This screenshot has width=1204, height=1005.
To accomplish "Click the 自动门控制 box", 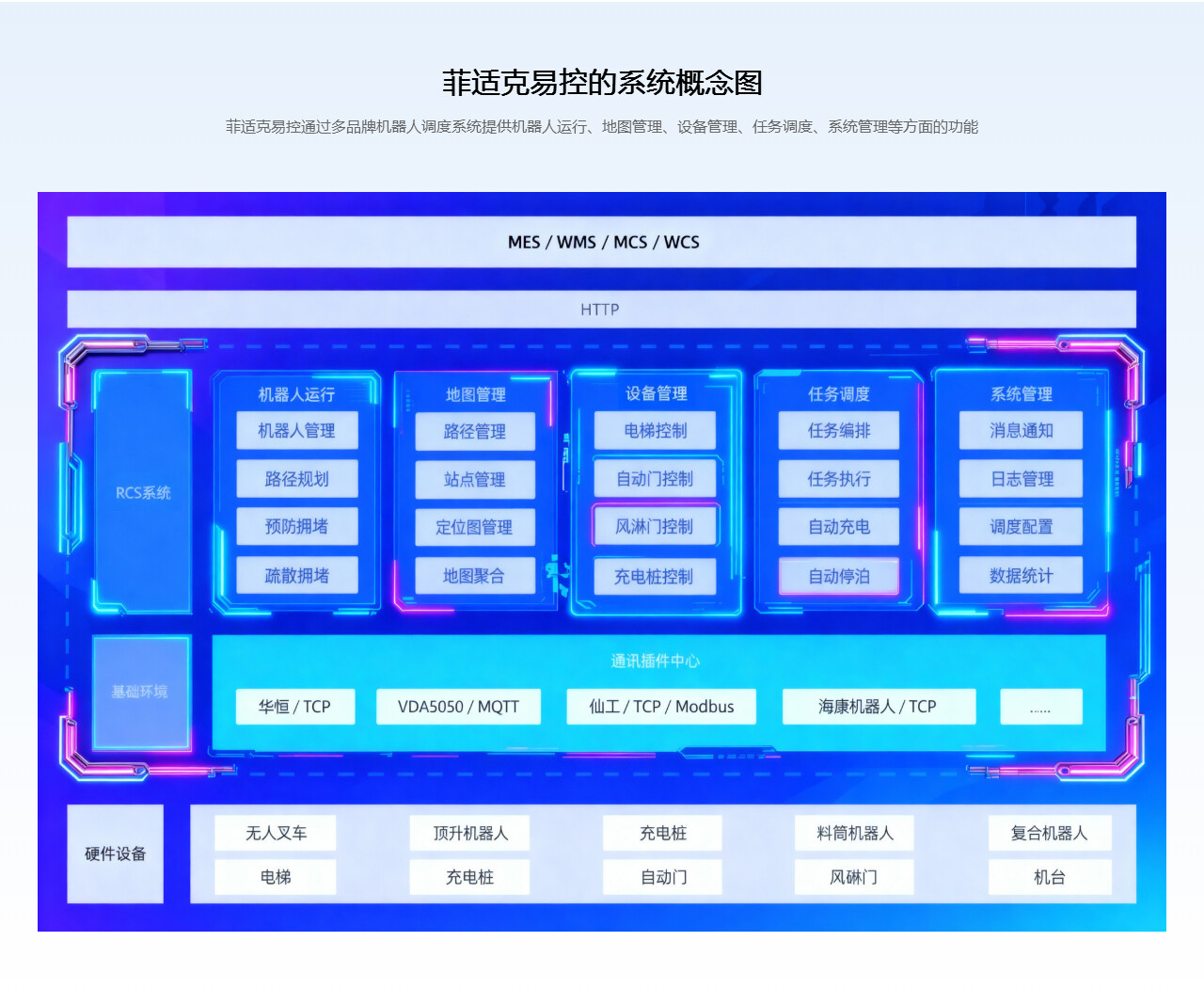I will tap(656, 479).
